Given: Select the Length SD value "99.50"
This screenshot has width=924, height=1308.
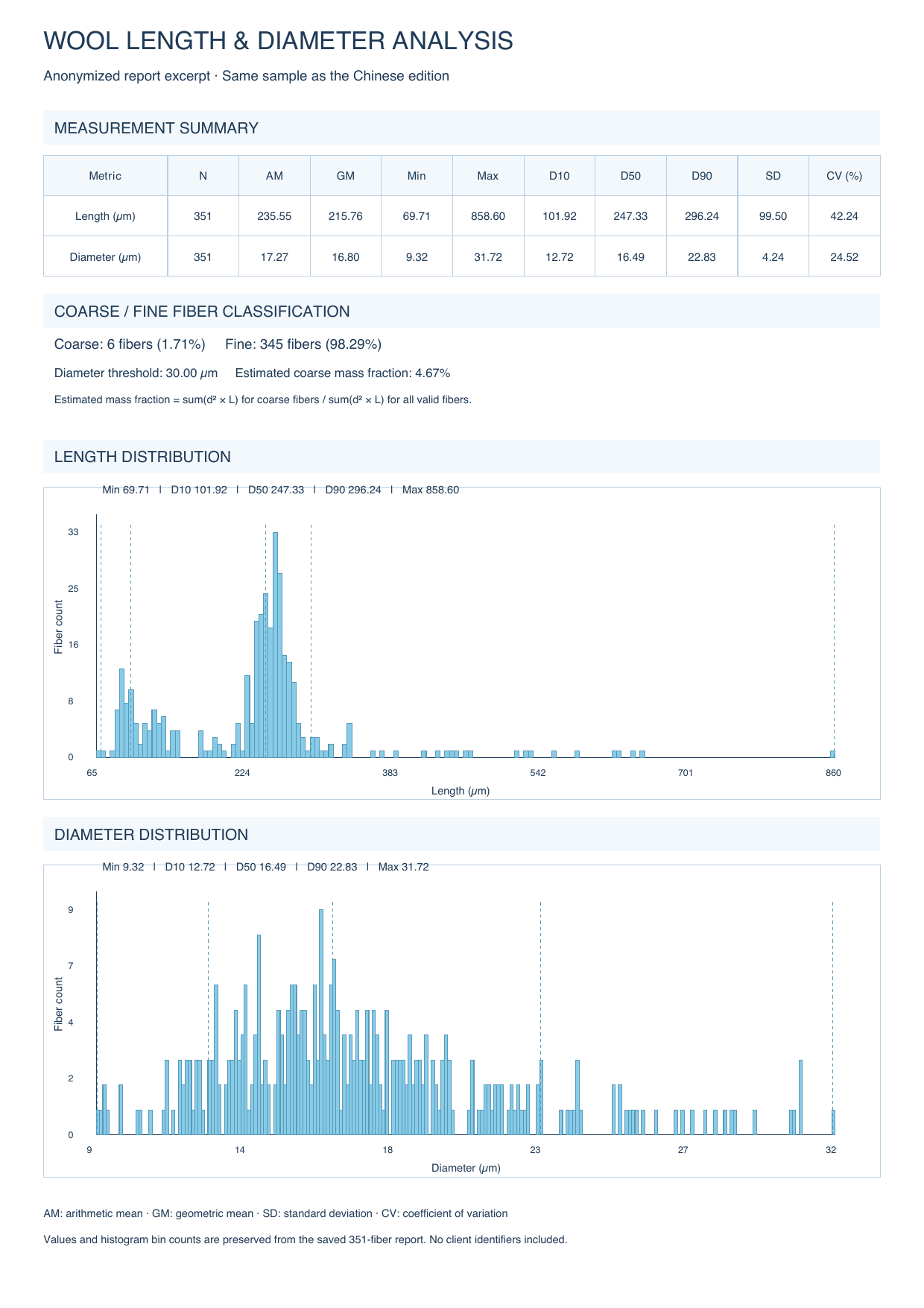Looking at the screenshot, I should (773, 216).
